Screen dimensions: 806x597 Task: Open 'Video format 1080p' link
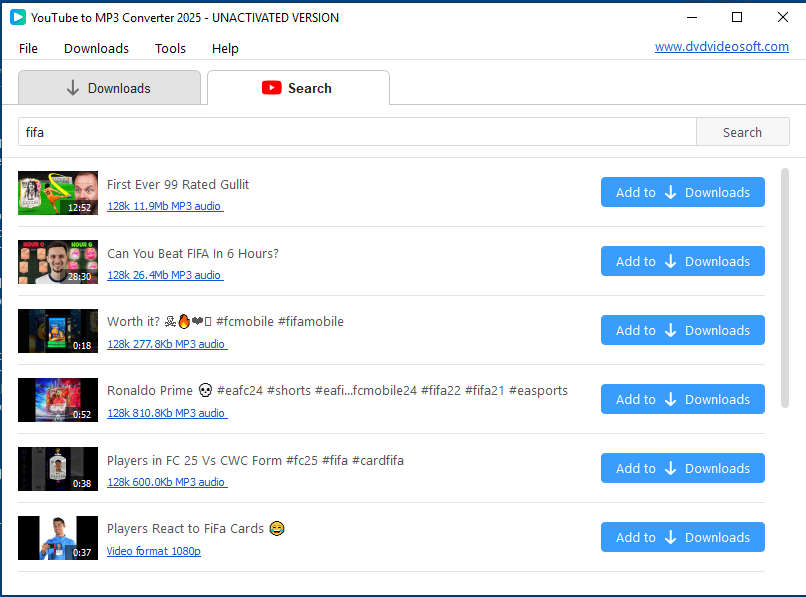click(x=154, y=551)
